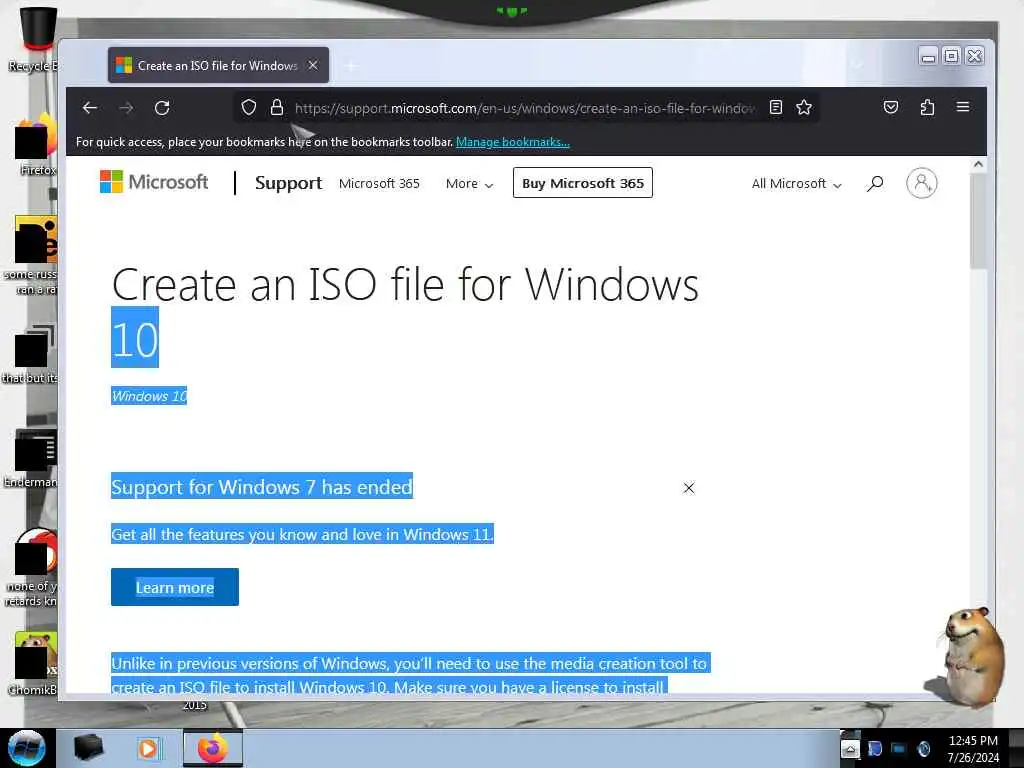
Task: Open the black box taskbar icon
Action: tap(88, 748)
